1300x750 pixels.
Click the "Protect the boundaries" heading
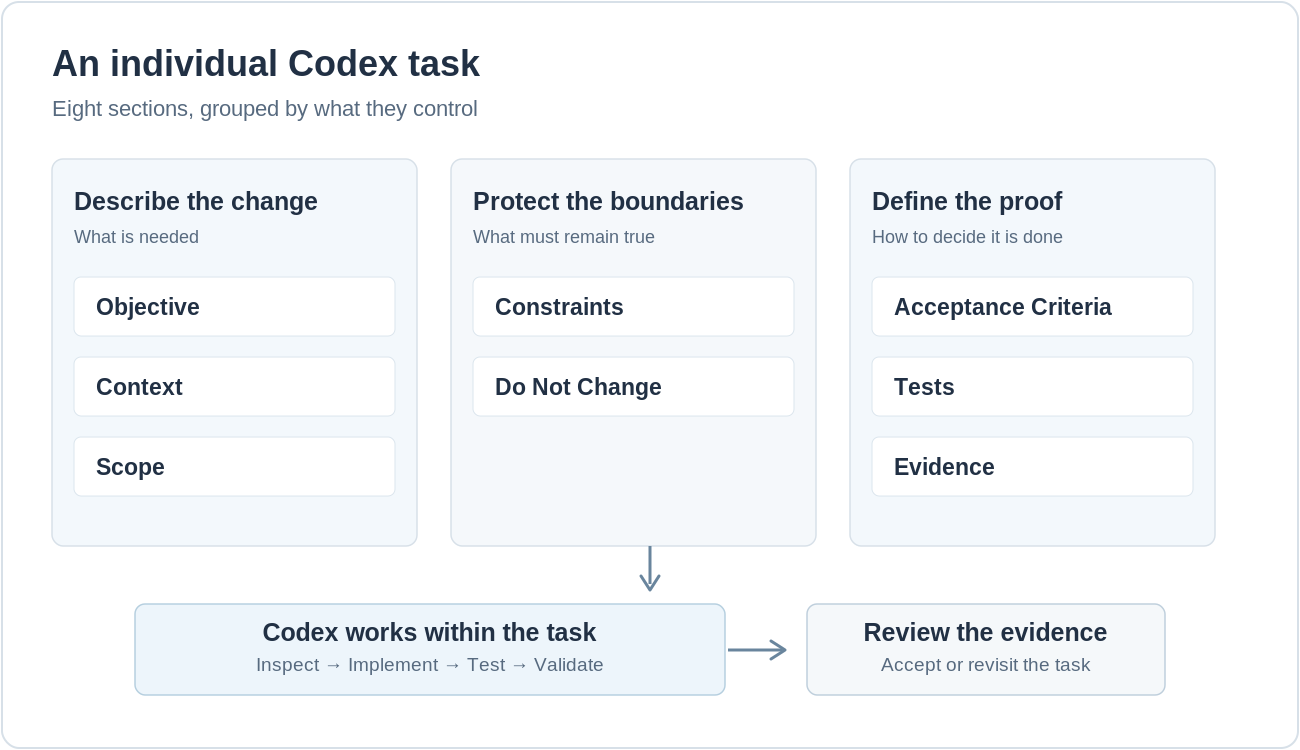(608, 201)
